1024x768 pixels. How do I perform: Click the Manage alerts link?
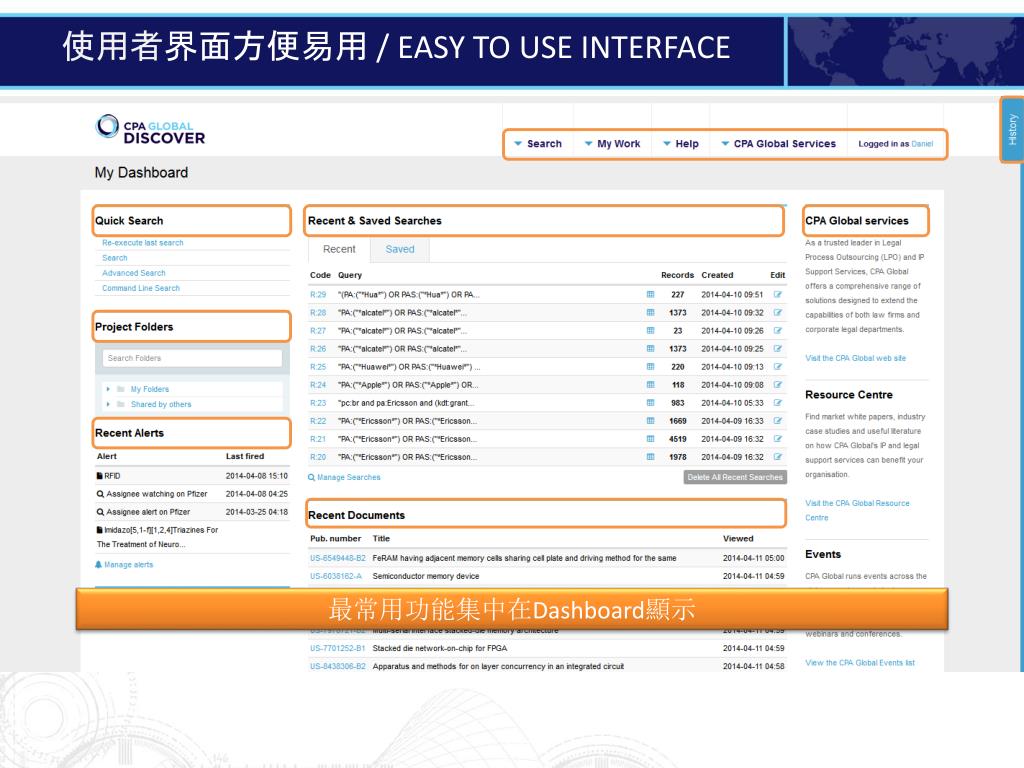(x=124, y=565)
